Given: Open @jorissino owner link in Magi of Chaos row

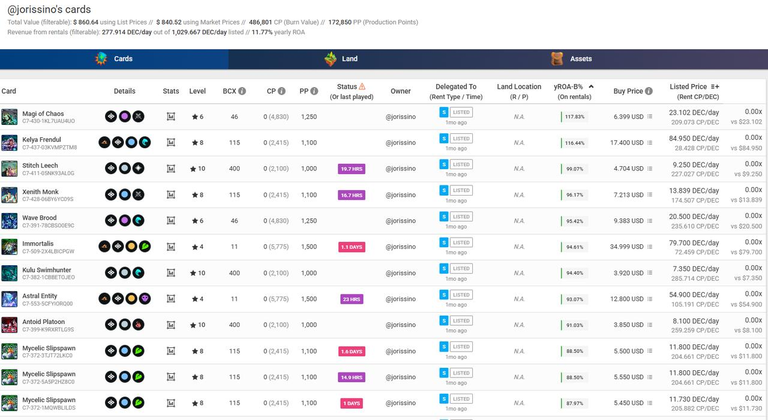Looking at the screenshot, I should click(401, 117).
